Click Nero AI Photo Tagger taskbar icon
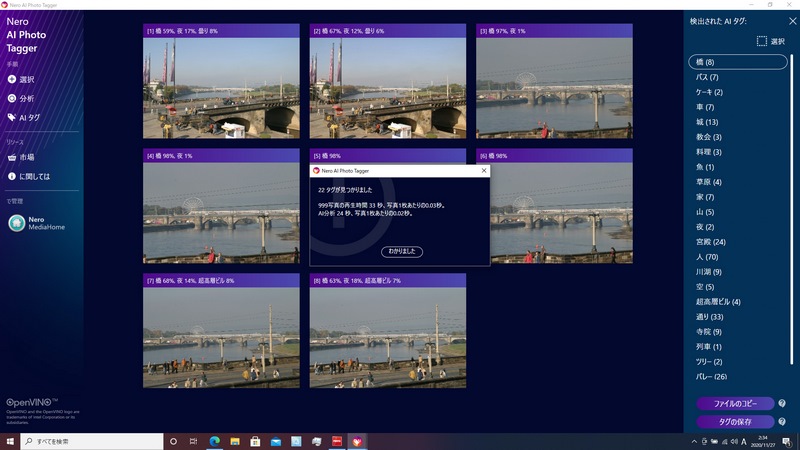 click(x=357, y=441)
